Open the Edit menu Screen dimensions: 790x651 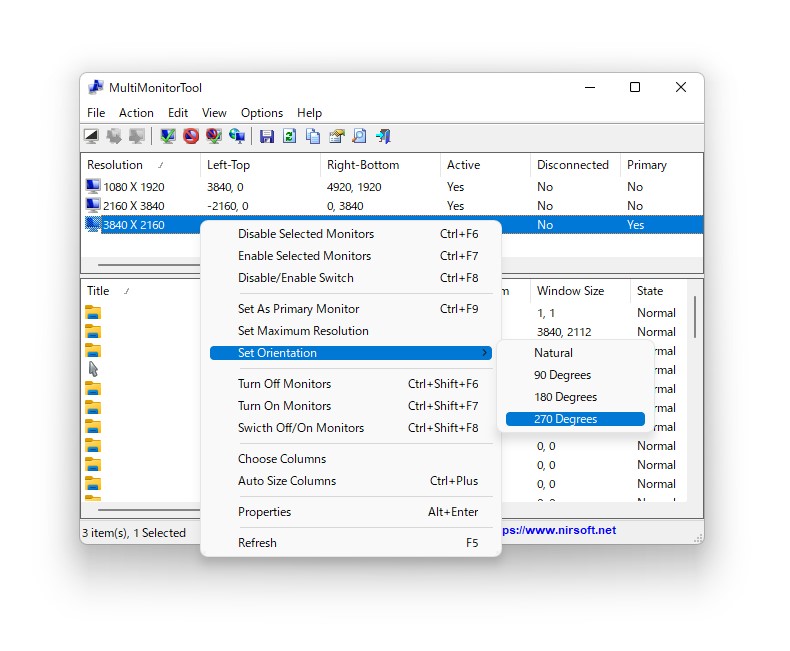click(178, 113)
